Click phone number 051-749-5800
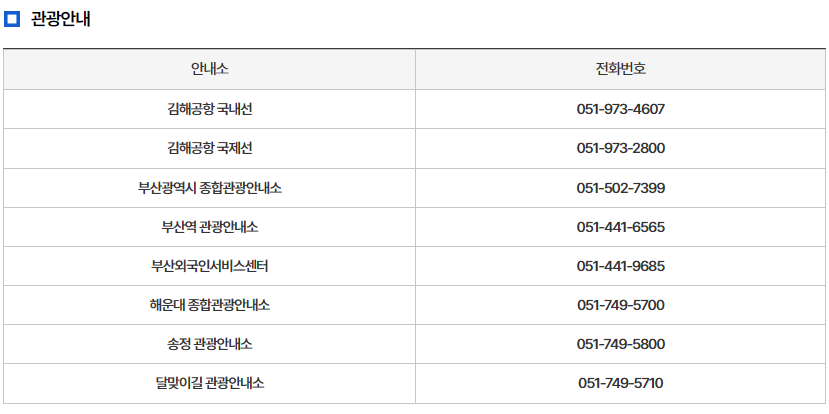 [x=621, y=344]
